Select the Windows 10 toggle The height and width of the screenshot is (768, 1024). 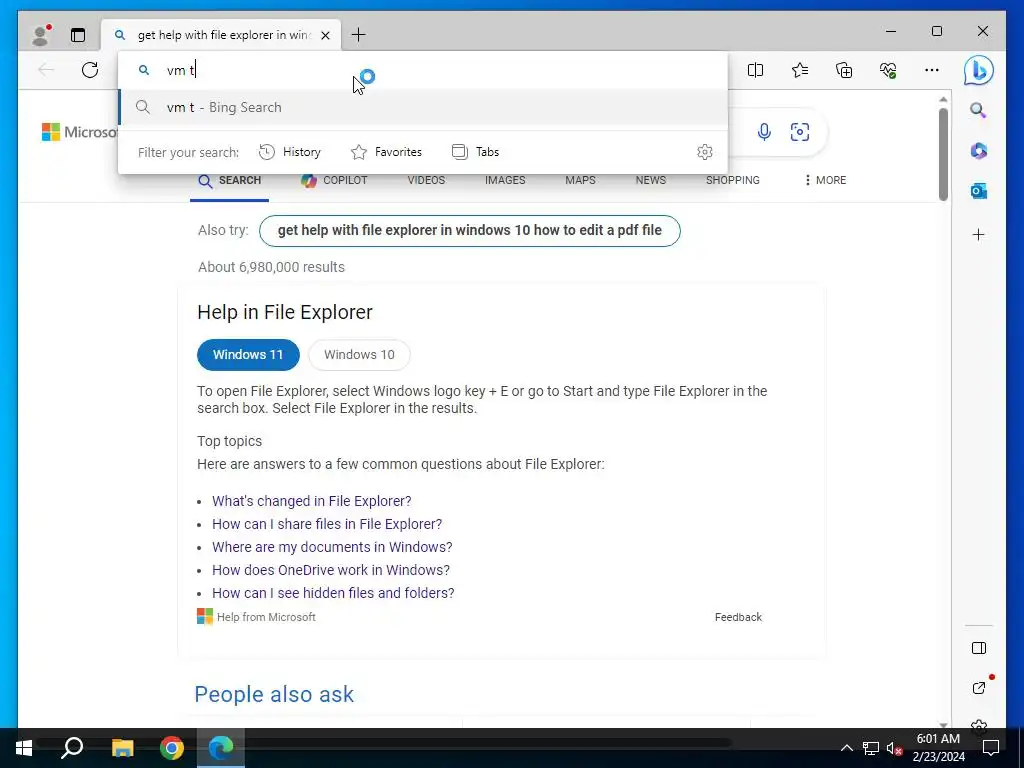(x=359, y=355)
